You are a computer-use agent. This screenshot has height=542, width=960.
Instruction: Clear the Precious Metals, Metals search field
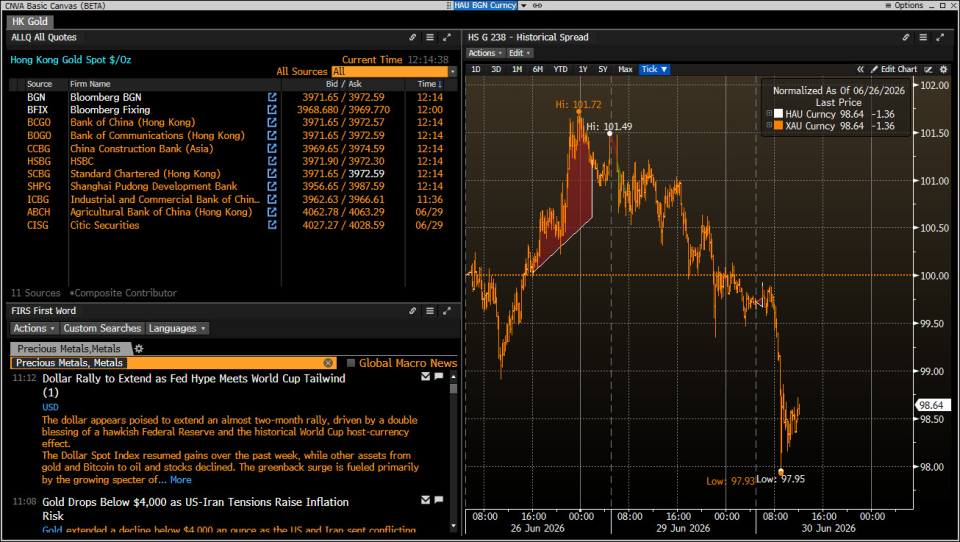(x=328, y=363)
